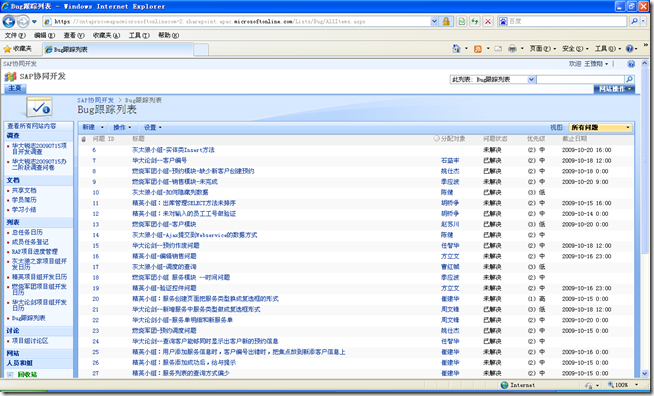Choose search scope 此列表 dropdown
Image resolution: width=654 pixels, height=396 pixels.
pyautogui.click(x=493, y=79)
